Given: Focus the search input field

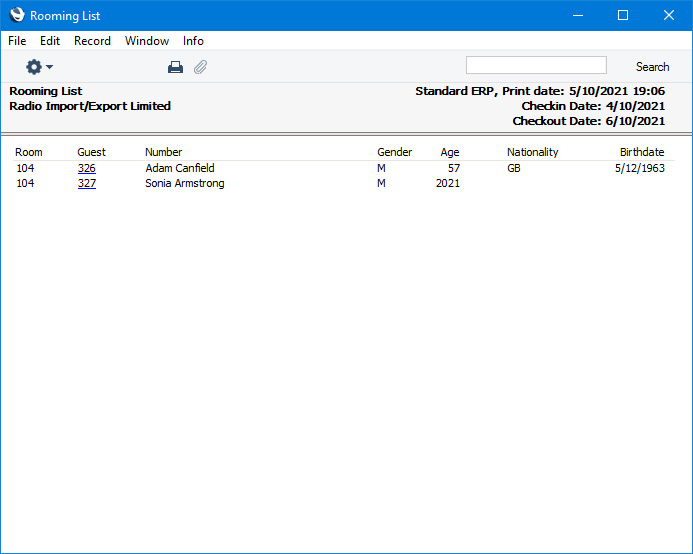Looking at the screenshot, I should [536, 65].
